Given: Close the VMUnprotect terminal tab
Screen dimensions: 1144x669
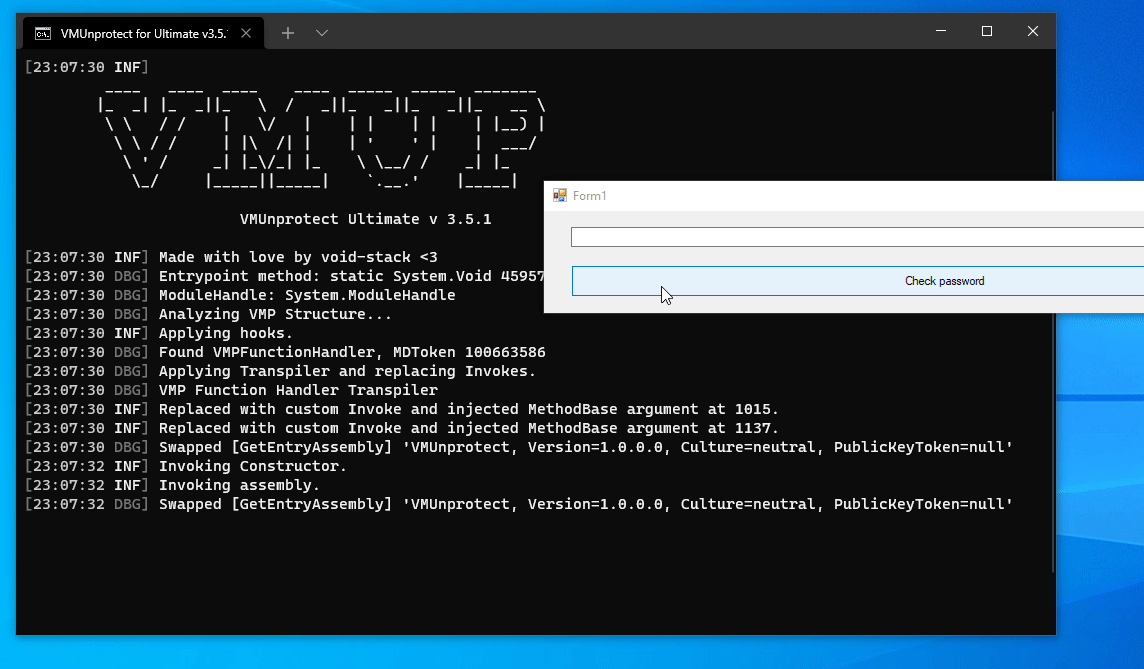Looking at the screenshot, I should pyautogui.click(x=246, y=34).
